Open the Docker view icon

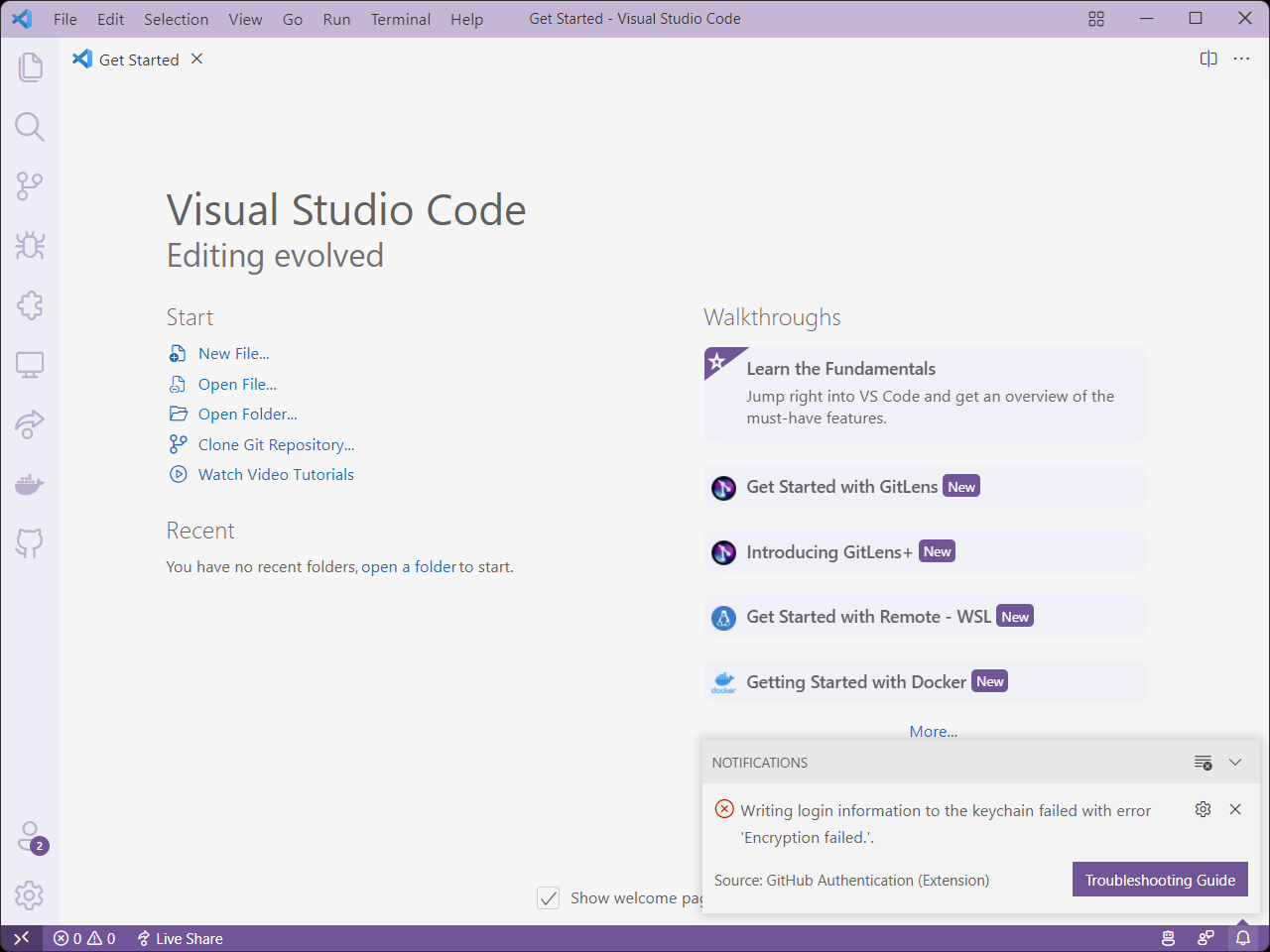coord(30,484)
